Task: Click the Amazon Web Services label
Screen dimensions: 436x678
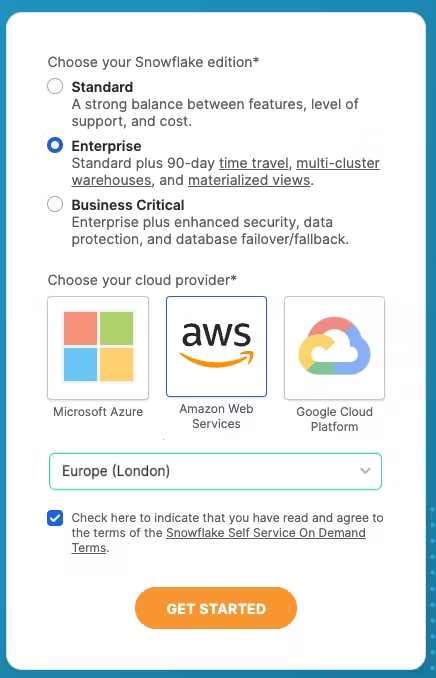Action: tap(216, 416)
